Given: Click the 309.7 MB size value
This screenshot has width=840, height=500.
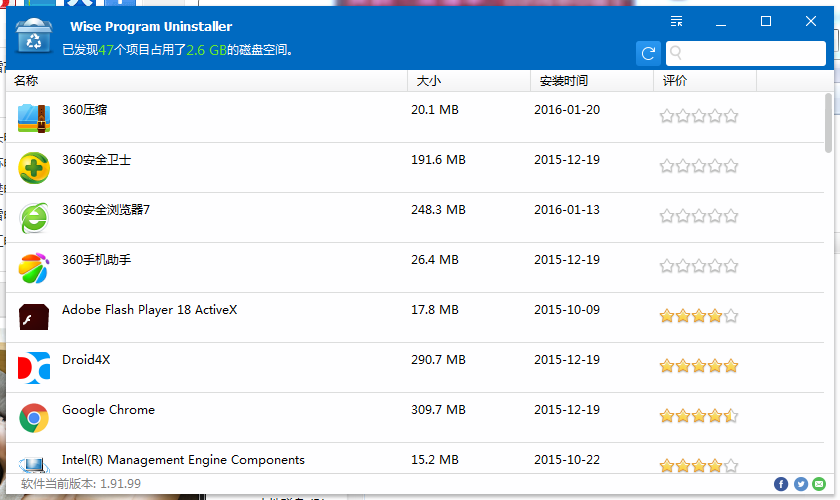Looking at the screenshot, I should tap(438, 410).
